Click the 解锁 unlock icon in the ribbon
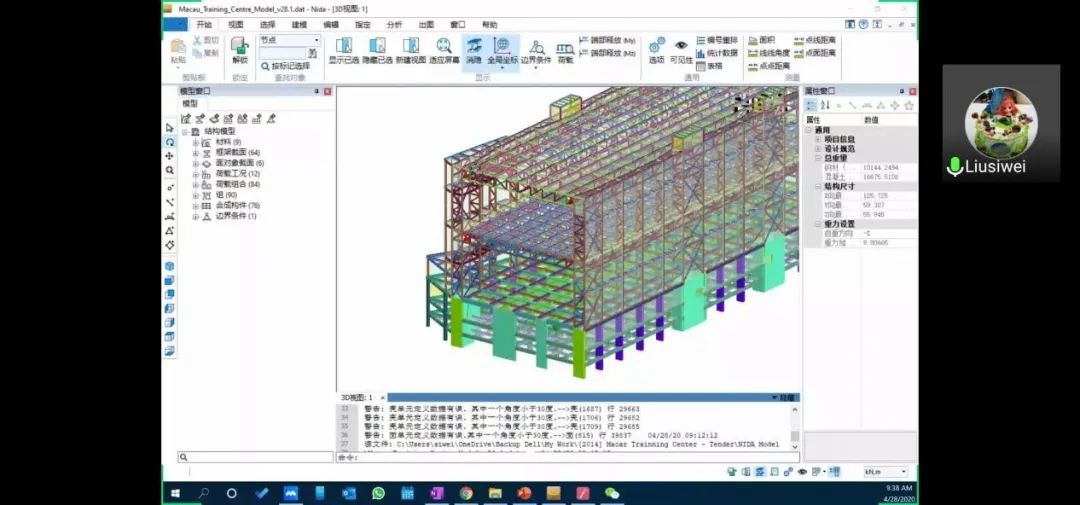This screenshot has height=505, width=1080. (x=239, y=48)
